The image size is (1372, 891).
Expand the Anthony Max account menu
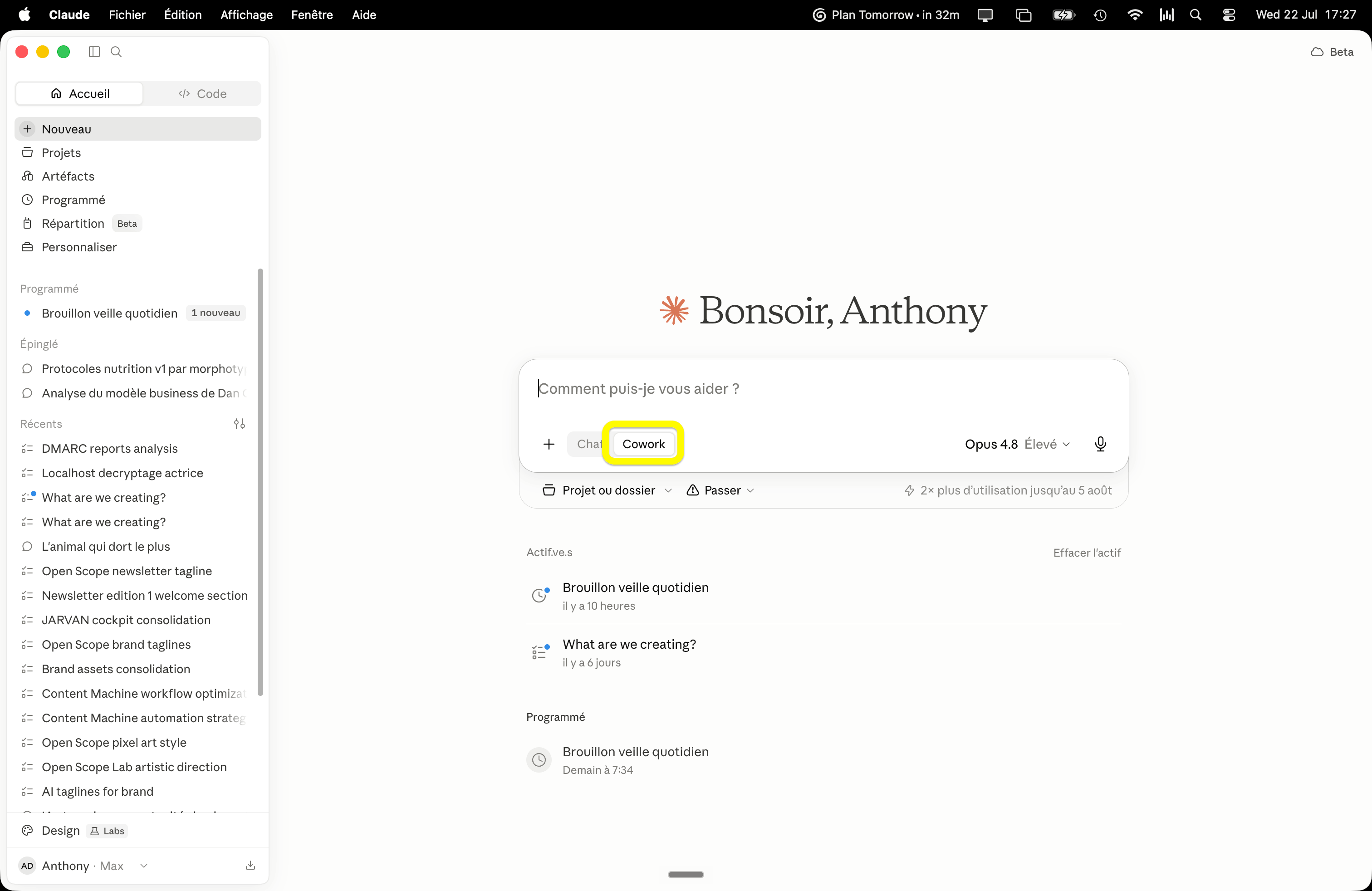pyautogui.click(x=84, y=866)
